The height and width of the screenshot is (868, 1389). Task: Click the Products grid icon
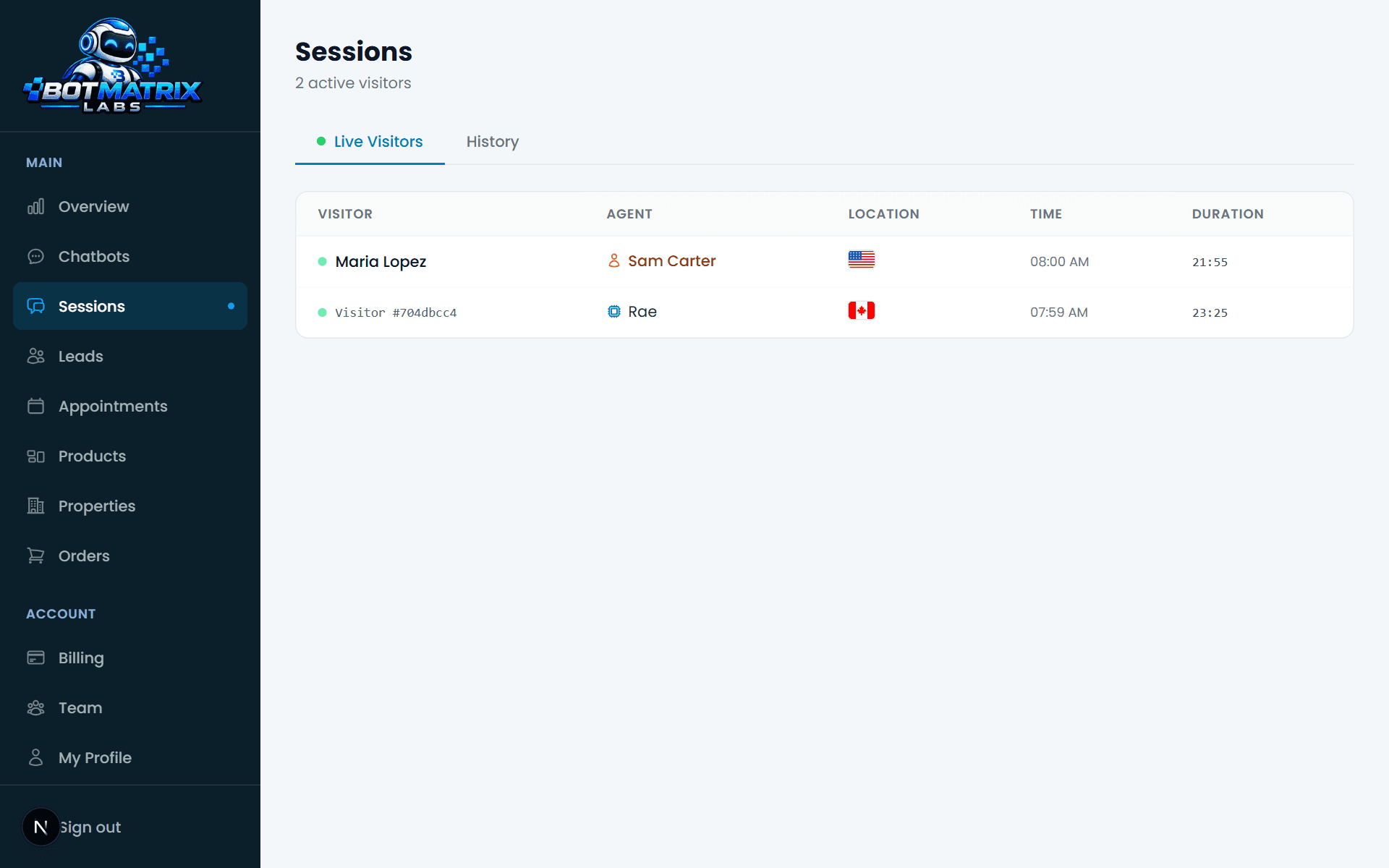coord(35,456)
